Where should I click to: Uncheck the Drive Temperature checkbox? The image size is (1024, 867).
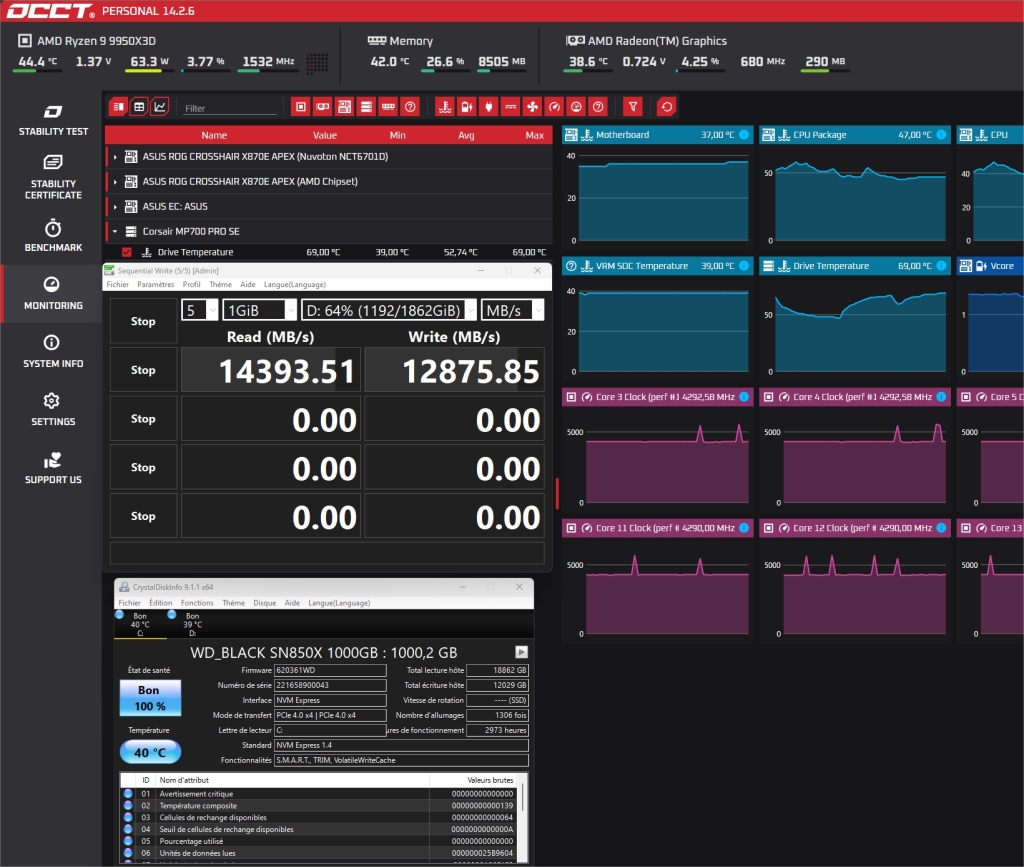pos(127,253)
